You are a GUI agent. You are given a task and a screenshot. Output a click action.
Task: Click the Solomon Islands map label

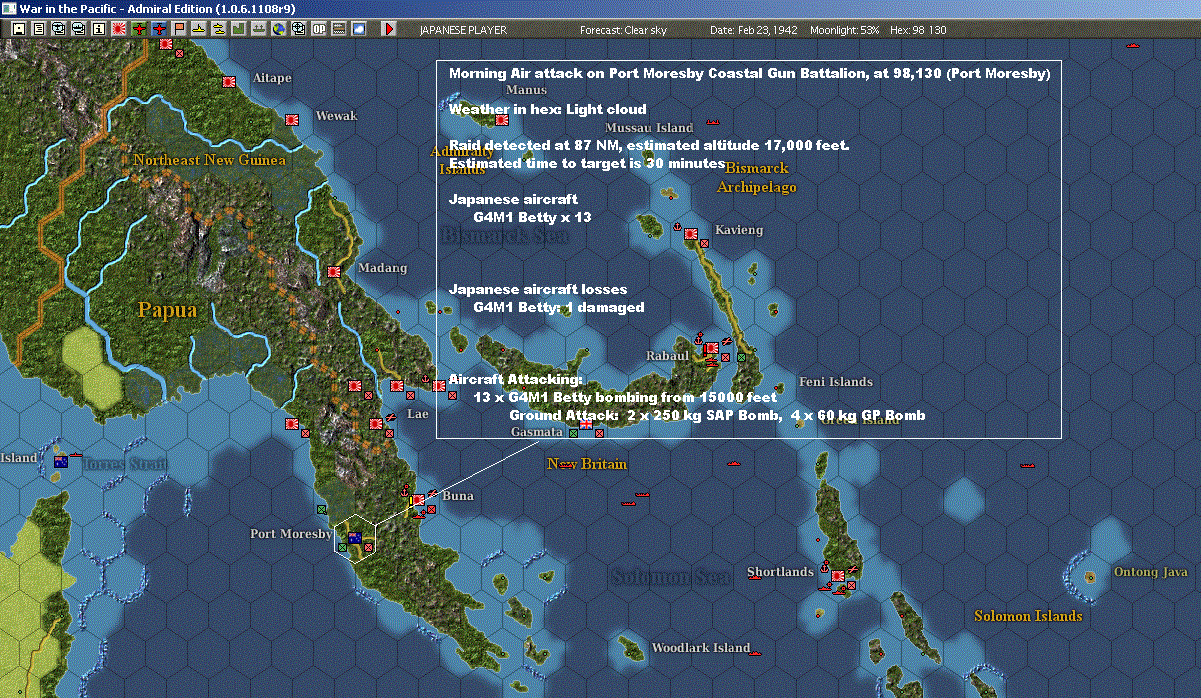click(1028, 616)
